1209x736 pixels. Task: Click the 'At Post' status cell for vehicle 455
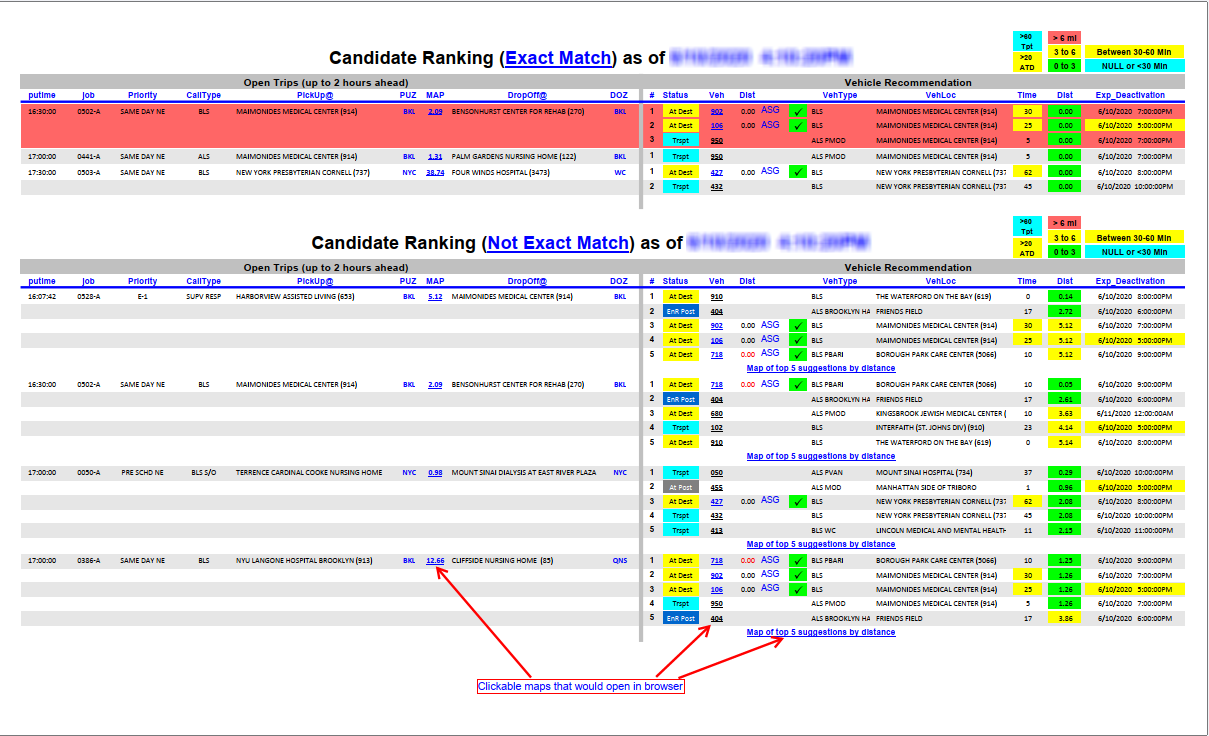click(x=680, y=487)
